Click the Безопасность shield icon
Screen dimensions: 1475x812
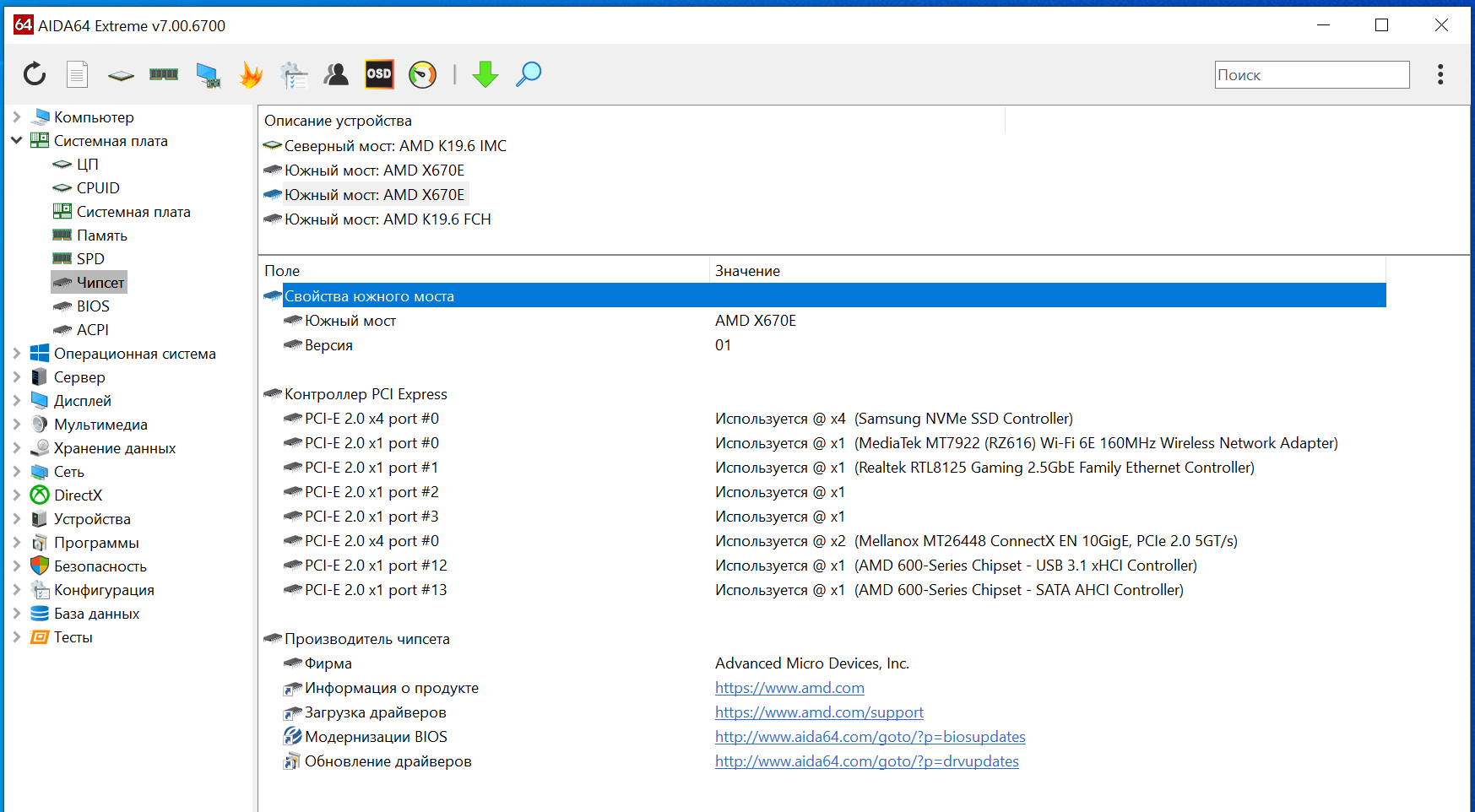click(x=40, y=566)
